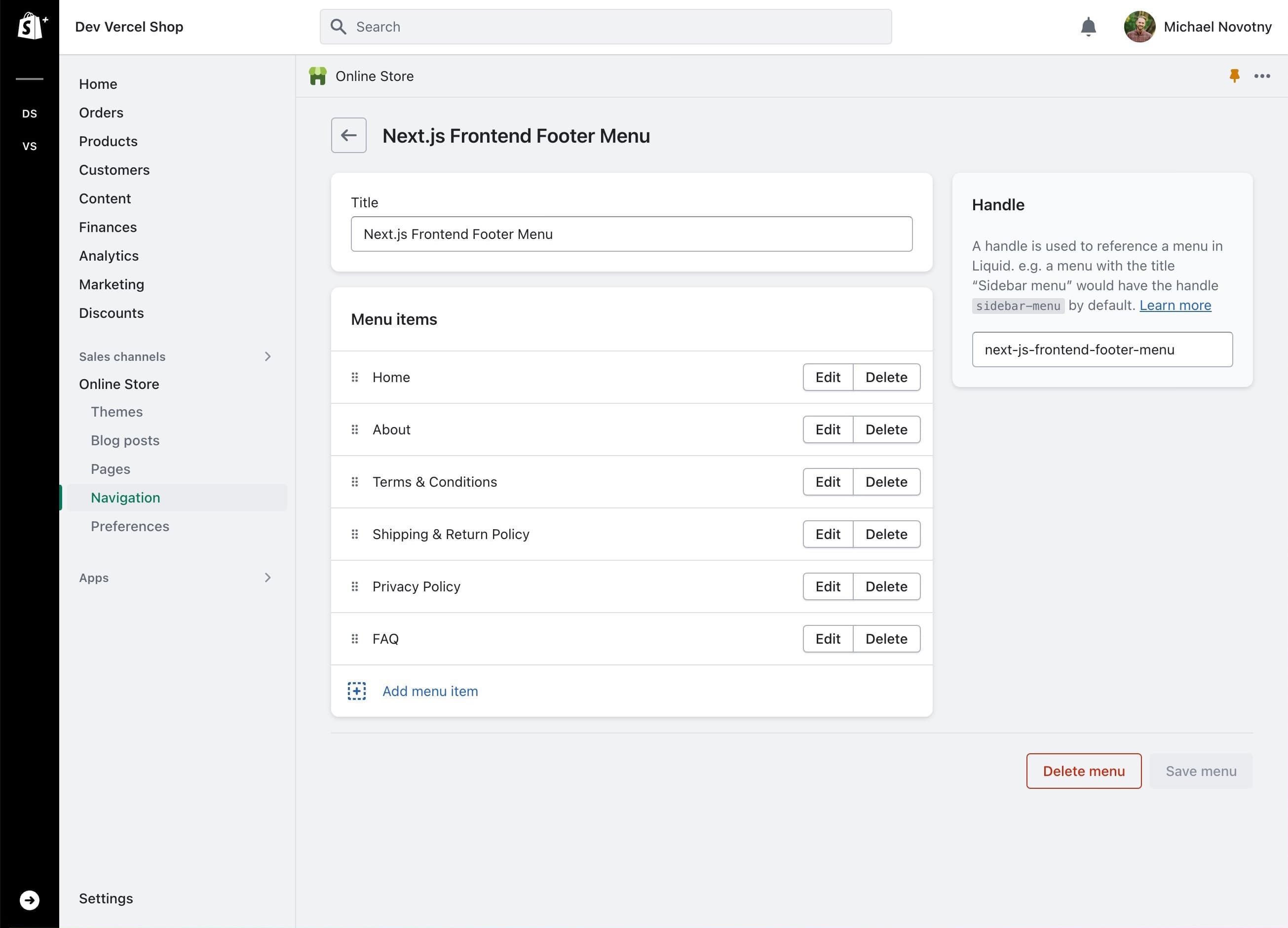
Task: Open Themes under Online Store
Action: point(116,411)
